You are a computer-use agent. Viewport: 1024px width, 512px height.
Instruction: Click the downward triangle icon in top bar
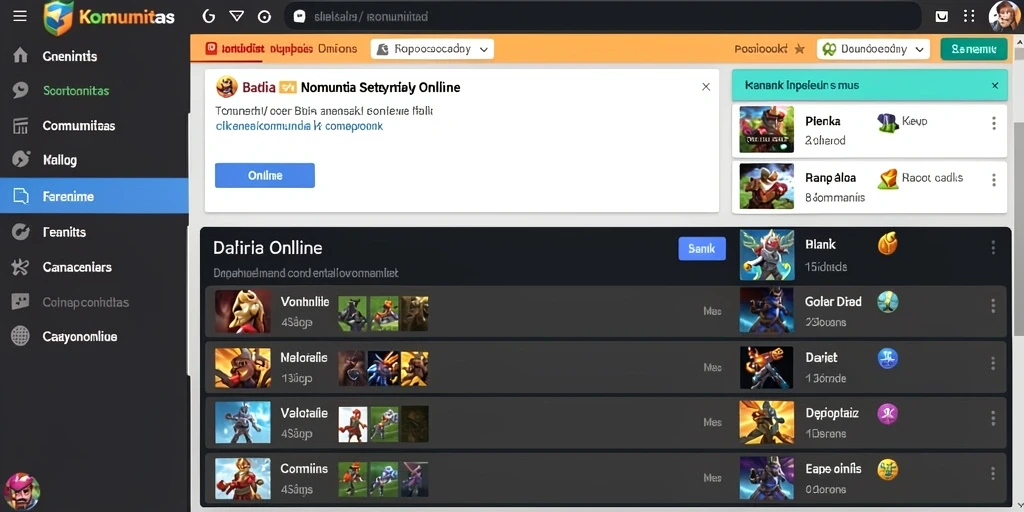point(236,16)
